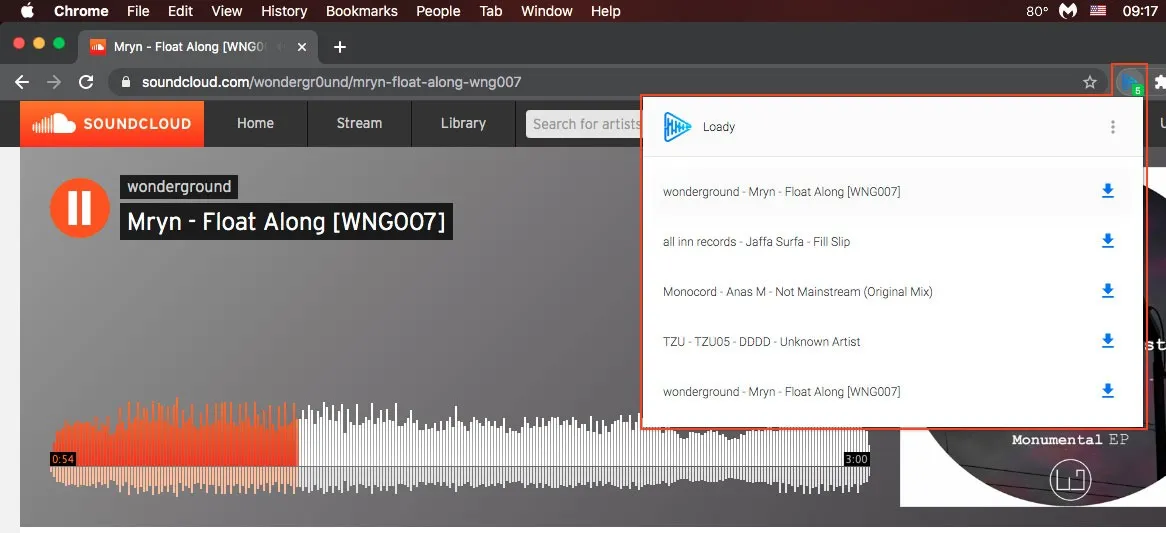Open a new browser tab
Screen dimensions: 1166x533
click(x=340, y=47)
